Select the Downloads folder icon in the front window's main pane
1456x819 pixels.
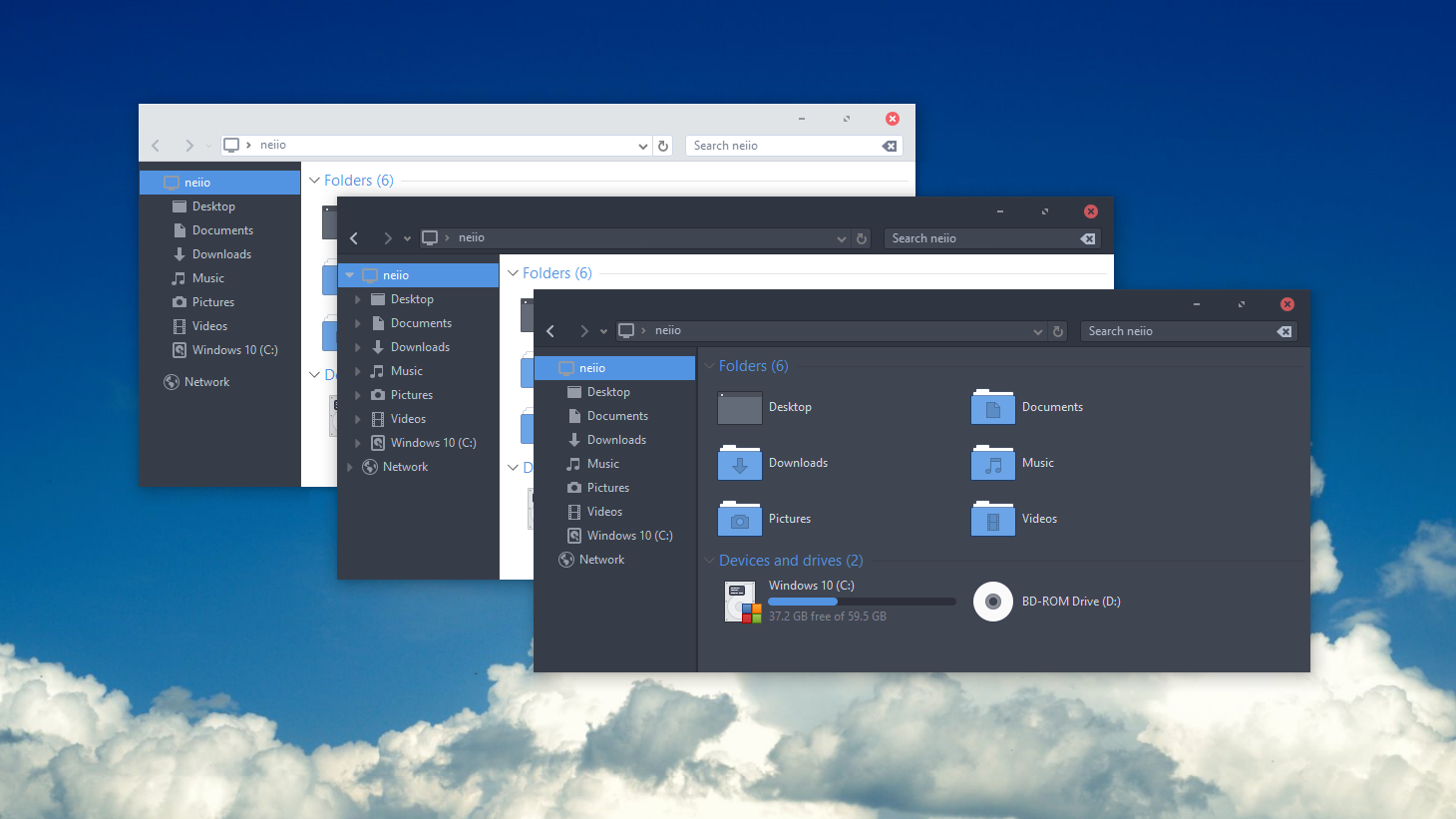tap(740, 463)
